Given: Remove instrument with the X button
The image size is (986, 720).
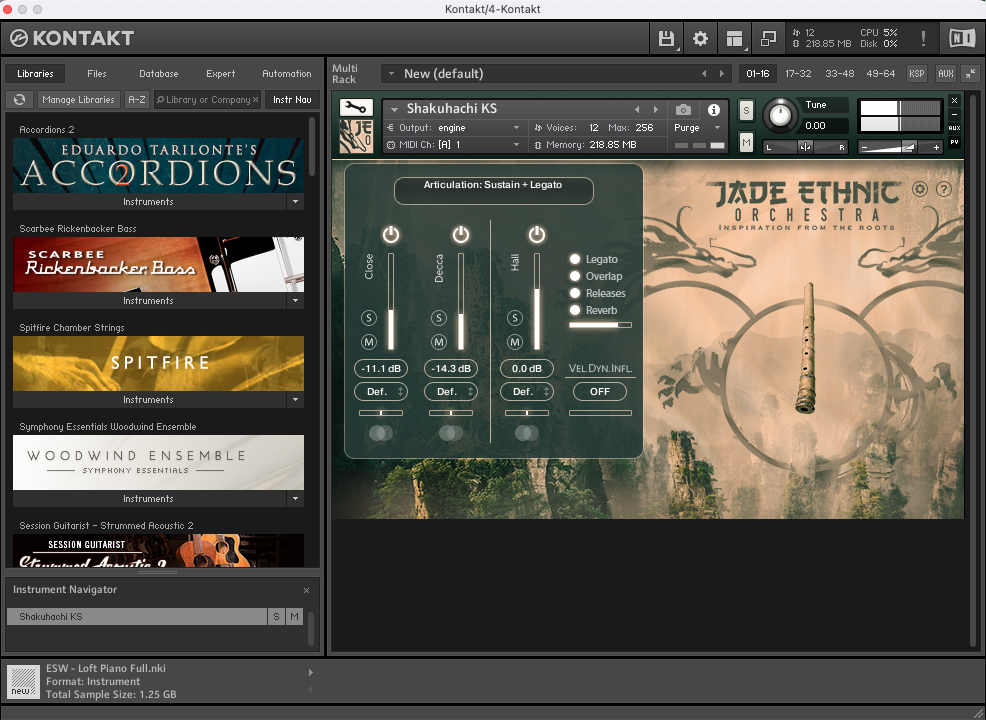Looking at the screenshot, I should click(955, 101).
